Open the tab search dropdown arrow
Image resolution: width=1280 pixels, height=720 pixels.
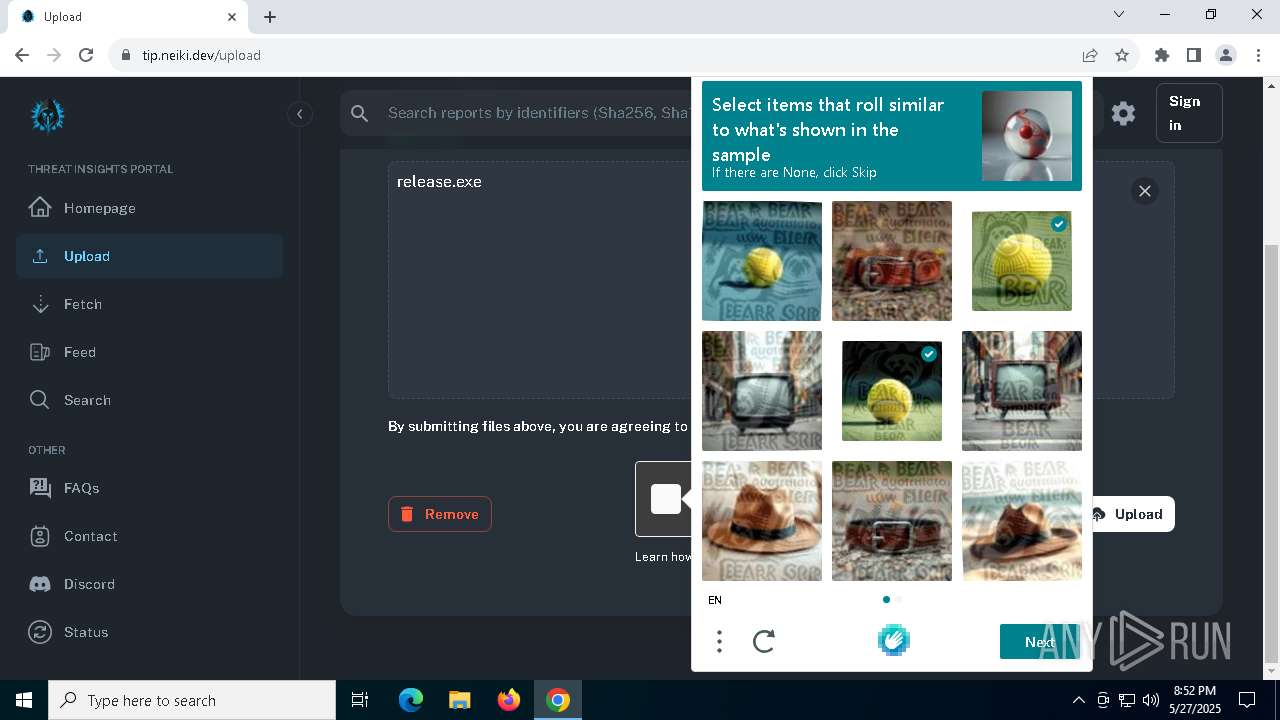coord(1119,15)
